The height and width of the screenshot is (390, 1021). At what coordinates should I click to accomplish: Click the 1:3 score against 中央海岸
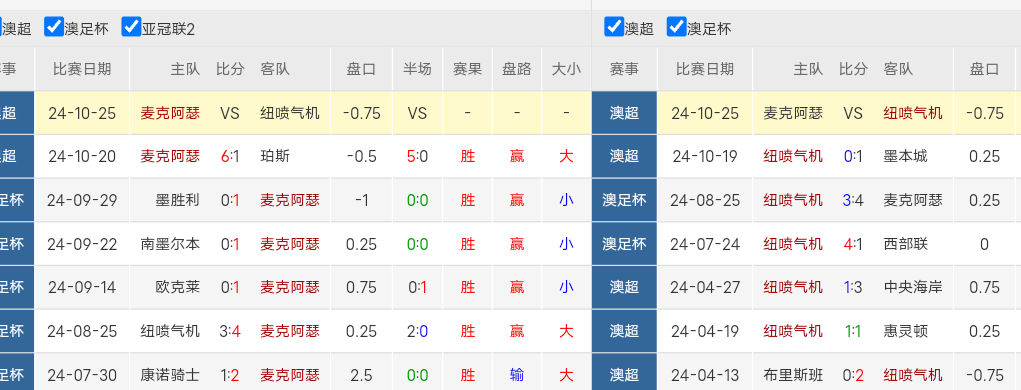(x=853, y=287)
